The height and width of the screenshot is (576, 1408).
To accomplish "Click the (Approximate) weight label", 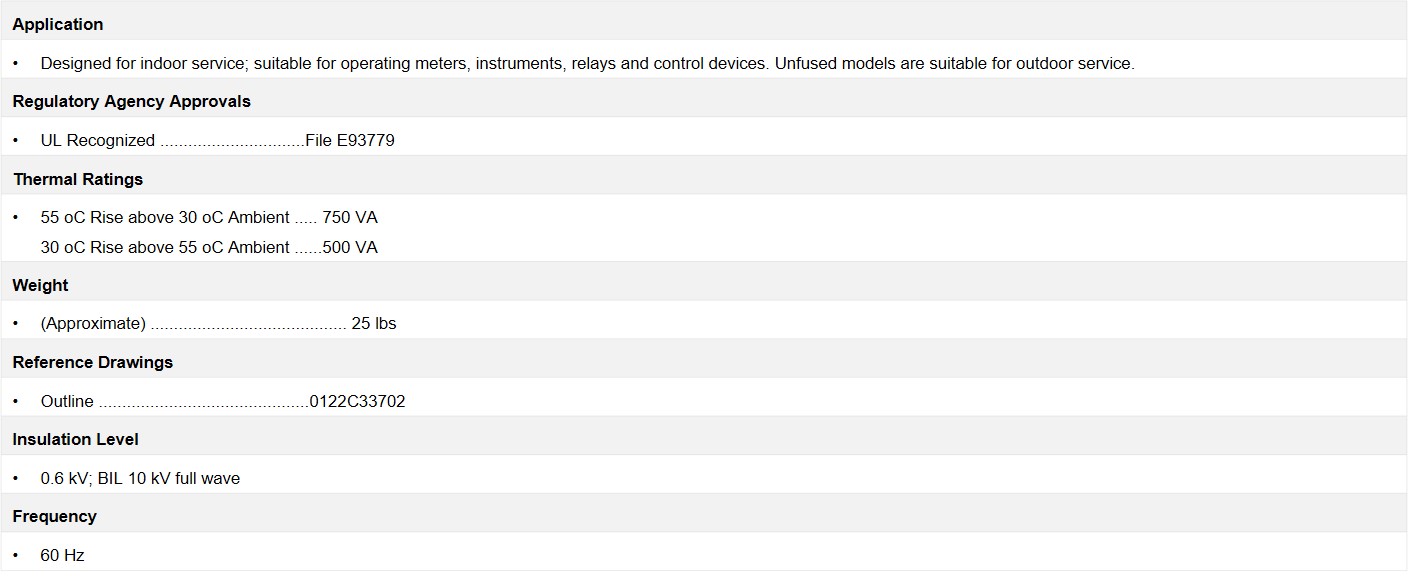I will point(93,323).
